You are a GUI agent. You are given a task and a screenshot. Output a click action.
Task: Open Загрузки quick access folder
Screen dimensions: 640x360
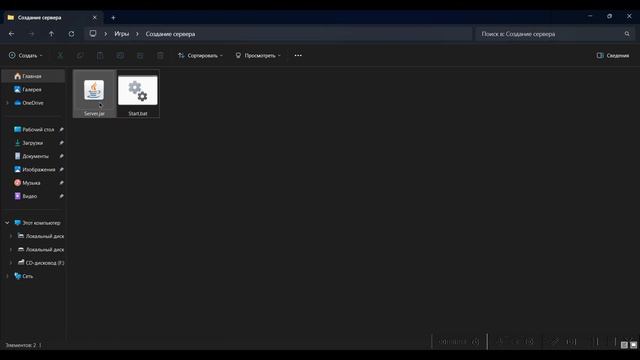[x=29, y=143]
